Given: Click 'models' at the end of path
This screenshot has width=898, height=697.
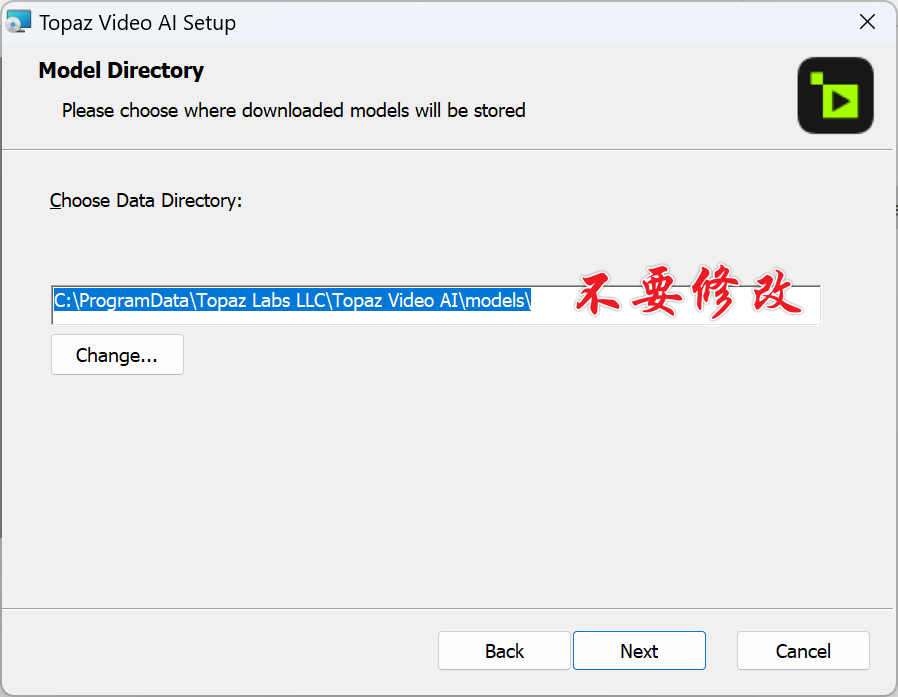Looking at the screenshot, I should (x=495, y=301).
